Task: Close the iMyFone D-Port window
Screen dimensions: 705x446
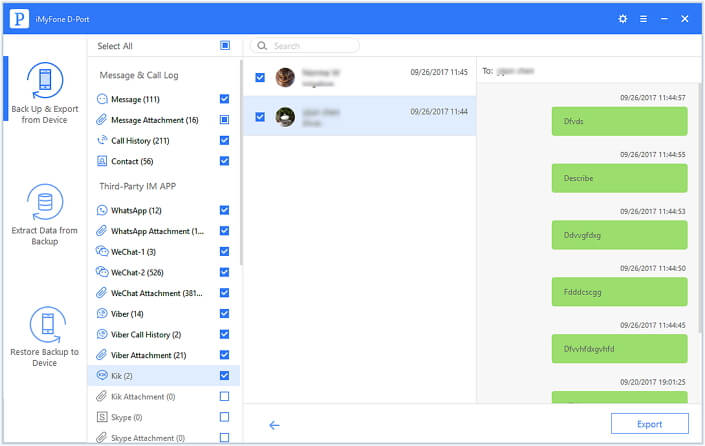Action: tap(685, 19)
